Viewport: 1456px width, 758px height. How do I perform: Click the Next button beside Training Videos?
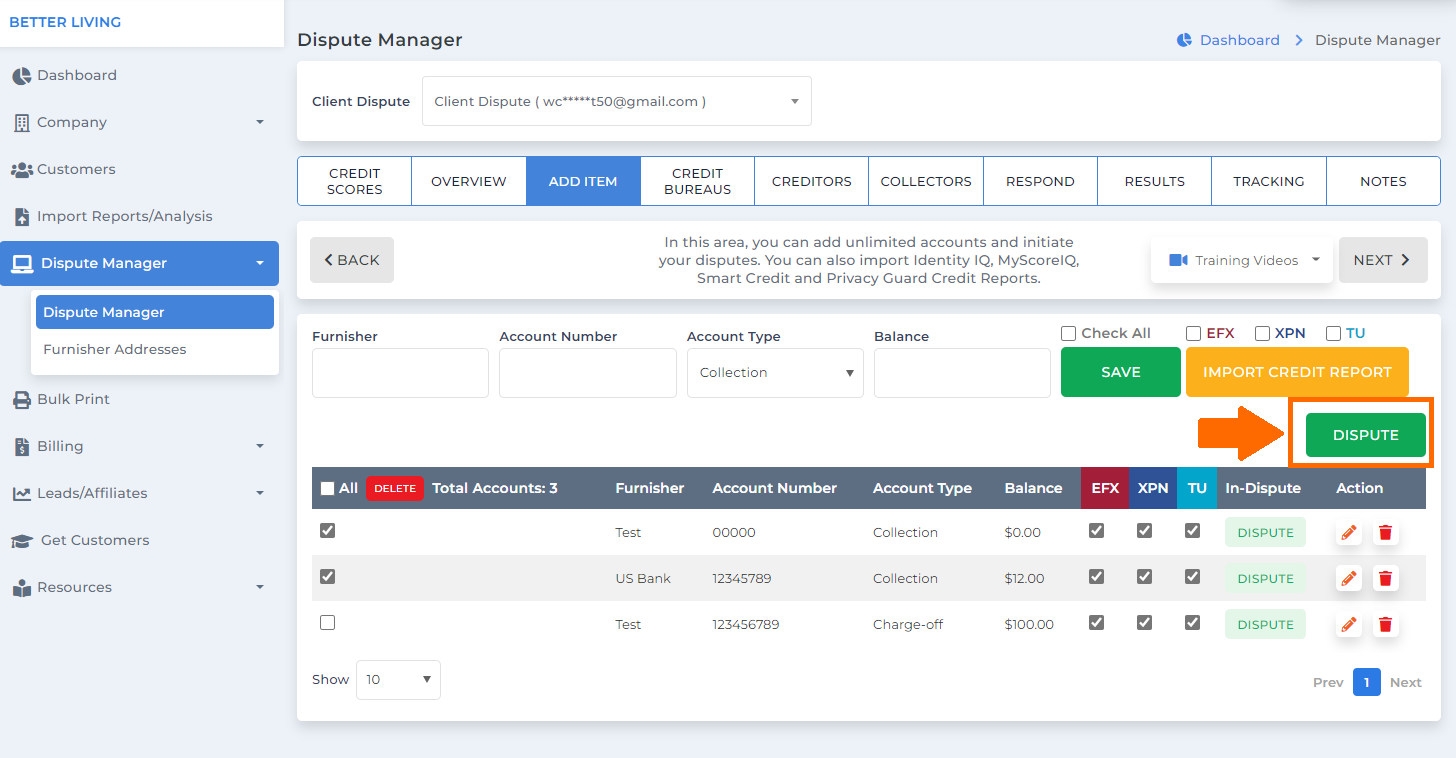tap(1383, 260)
